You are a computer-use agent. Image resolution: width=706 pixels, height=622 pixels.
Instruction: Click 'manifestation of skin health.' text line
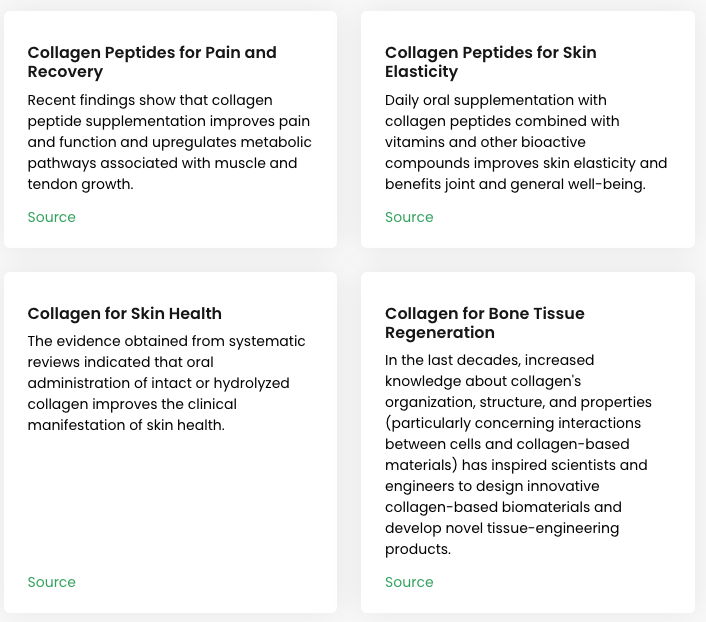(126, 425)
